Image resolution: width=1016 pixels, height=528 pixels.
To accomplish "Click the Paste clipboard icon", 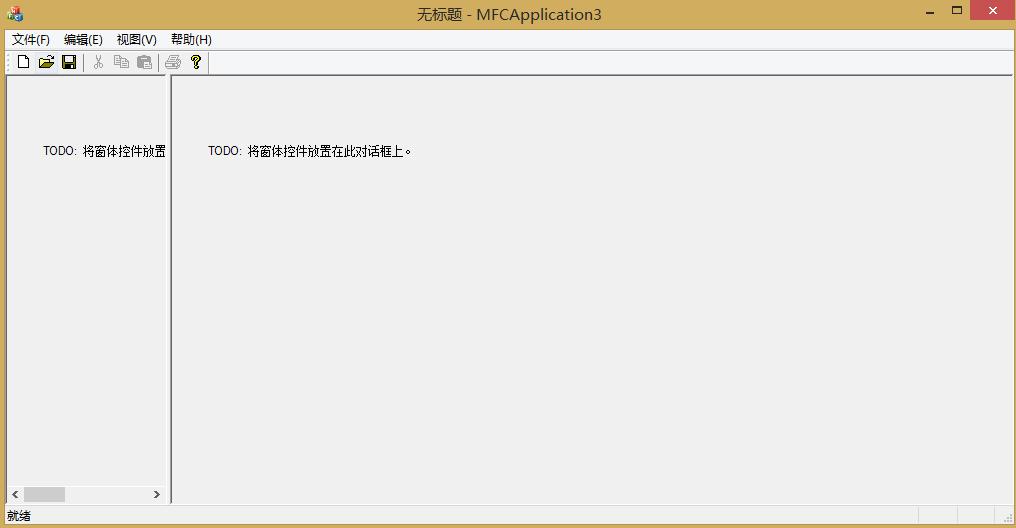I will point(144,62).
